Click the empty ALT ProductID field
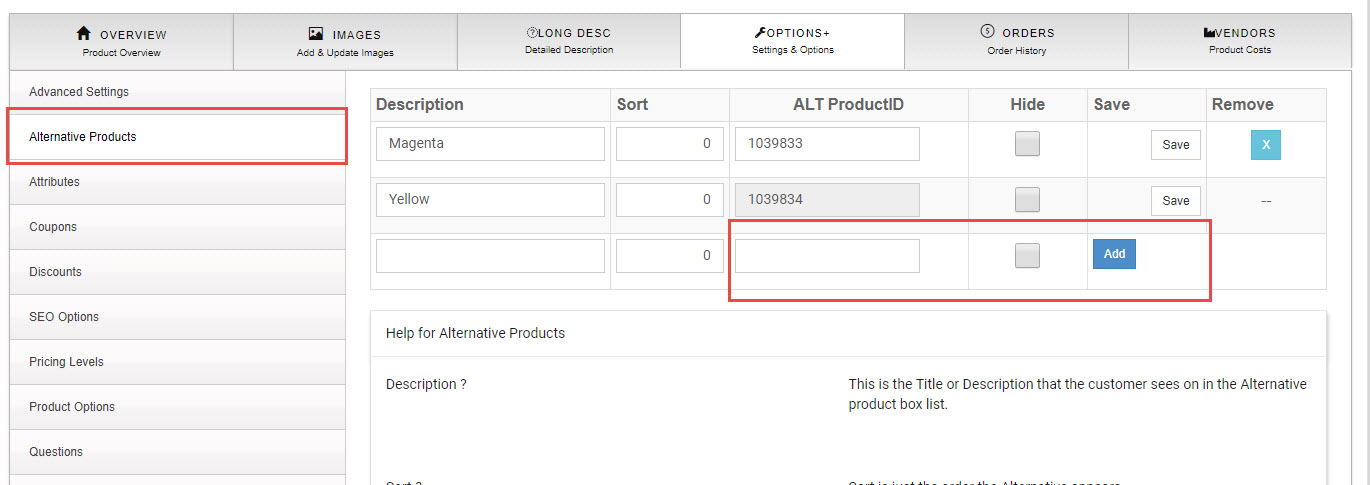The height and width of the screenshot is (485, 1370). (827, 256)
